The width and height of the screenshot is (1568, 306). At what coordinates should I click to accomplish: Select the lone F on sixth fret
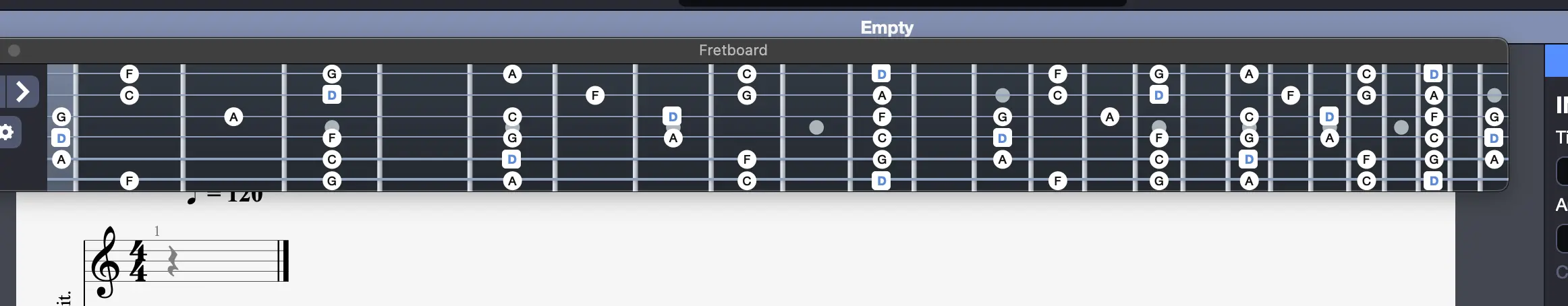pos(594,96)
